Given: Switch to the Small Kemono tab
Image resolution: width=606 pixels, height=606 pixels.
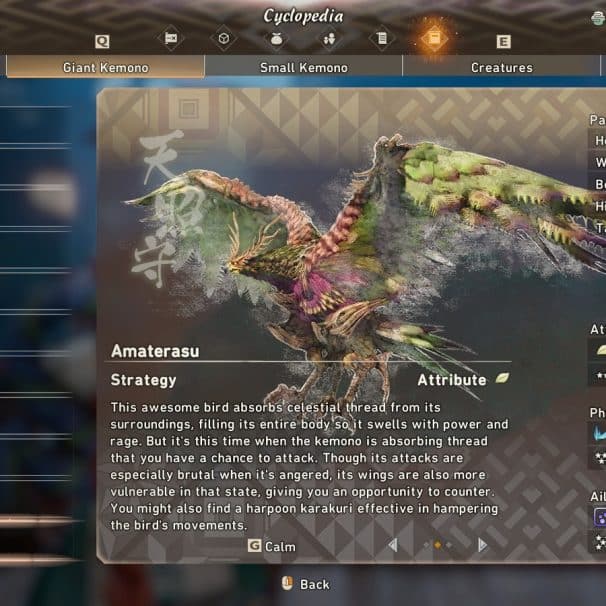Looking at the screenshot, I should 304,68.
